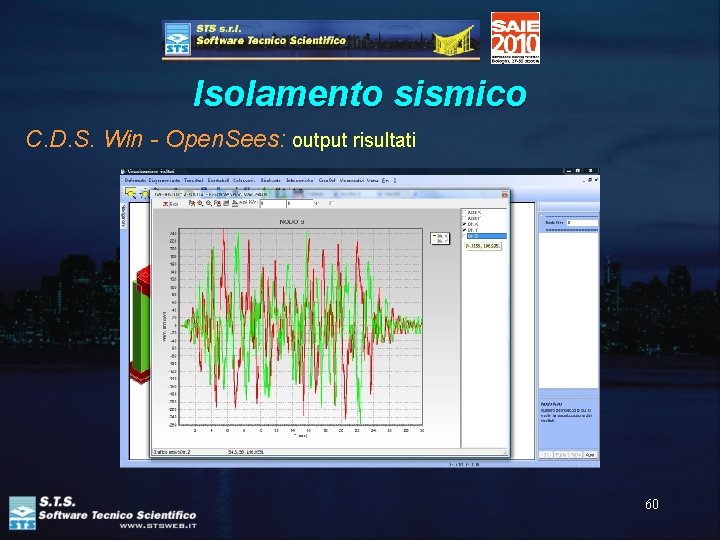
Task: Uncheck the second checked Y series checkbox
Action: (464, 230)
